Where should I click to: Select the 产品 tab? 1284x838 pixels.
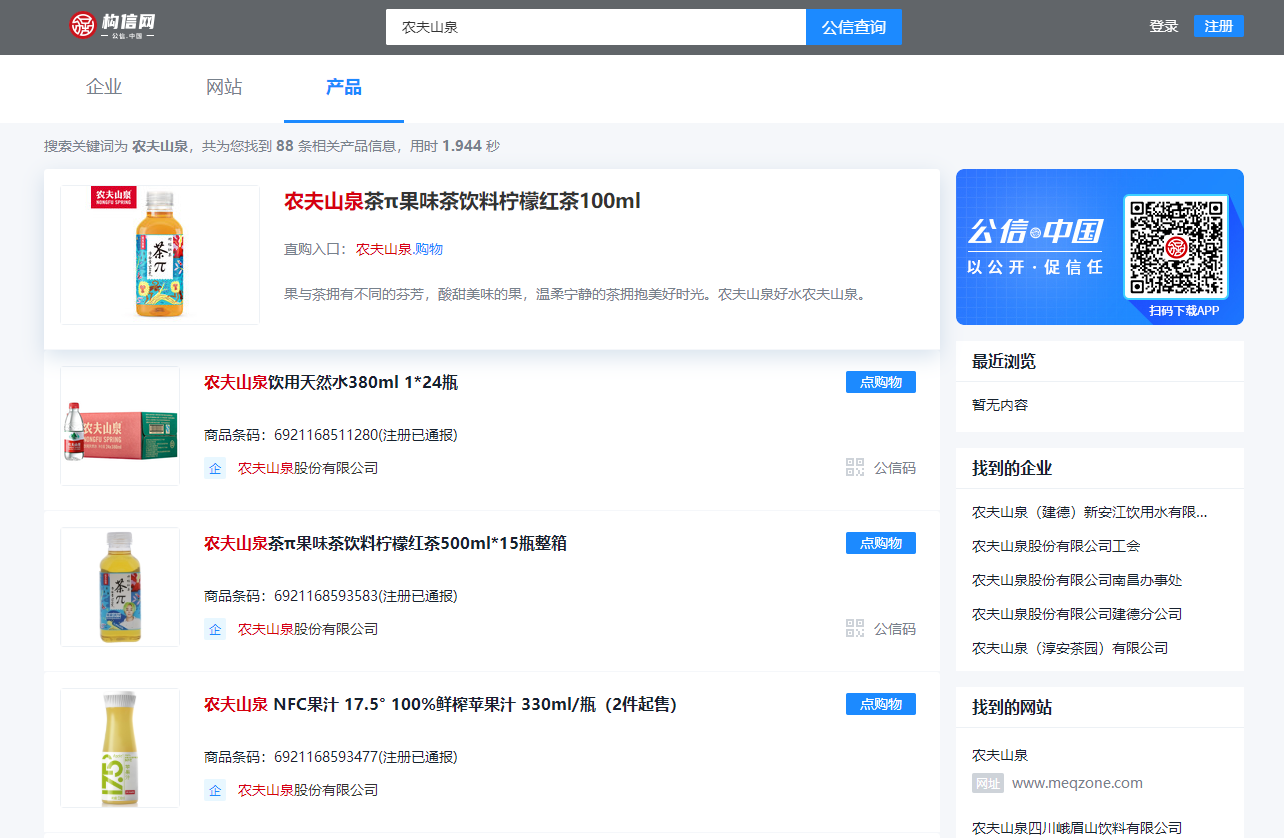(x=344, y=87)
